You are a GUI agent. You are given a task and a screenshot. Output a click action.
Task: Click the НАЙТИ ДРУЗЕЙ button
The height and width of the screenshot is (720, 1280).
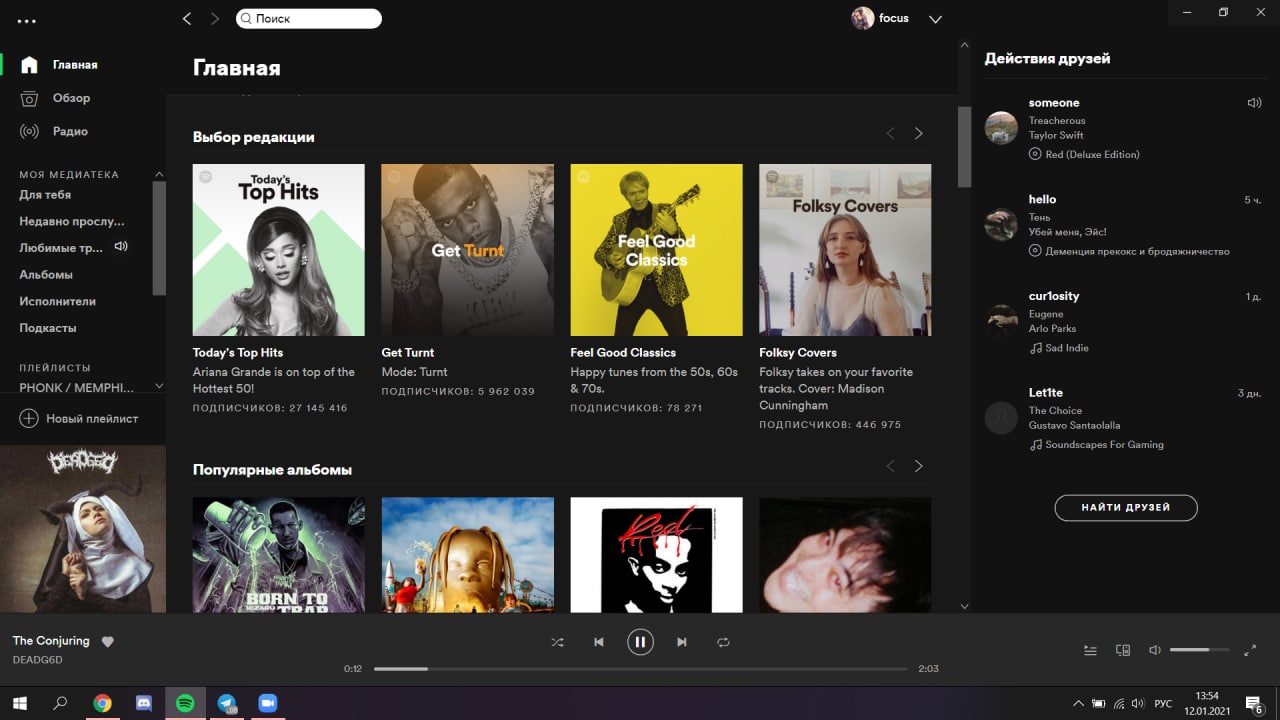click(x=1126, y=508)
